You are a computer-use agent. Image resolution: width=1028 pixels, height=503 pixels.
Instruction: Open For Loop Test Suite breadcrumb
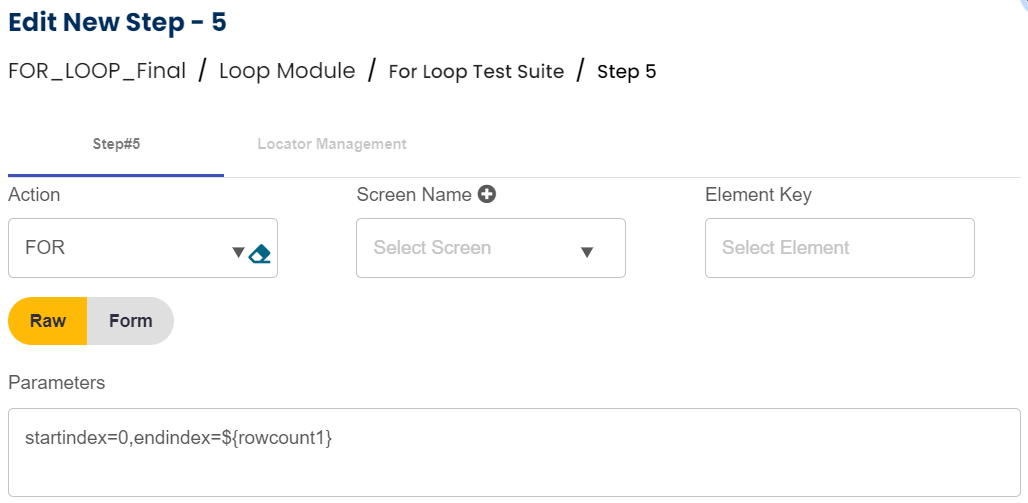(476, 71)
